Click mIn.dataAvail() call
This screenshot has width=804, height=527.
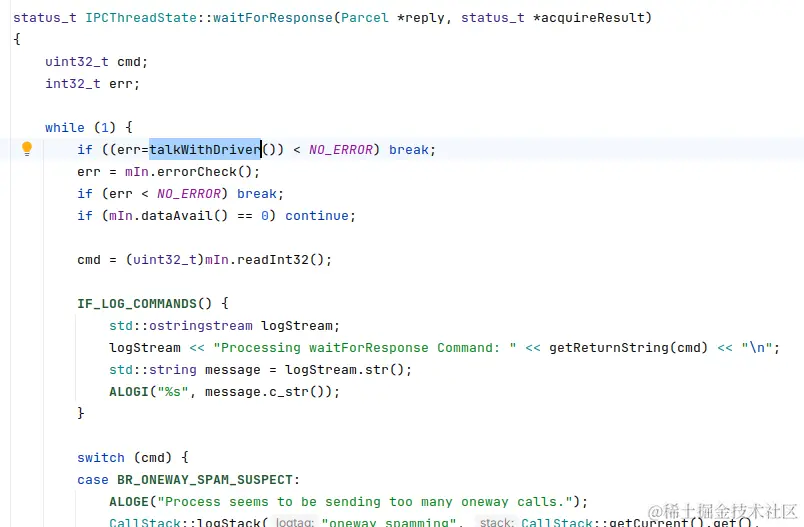click(x=168, y=215)
